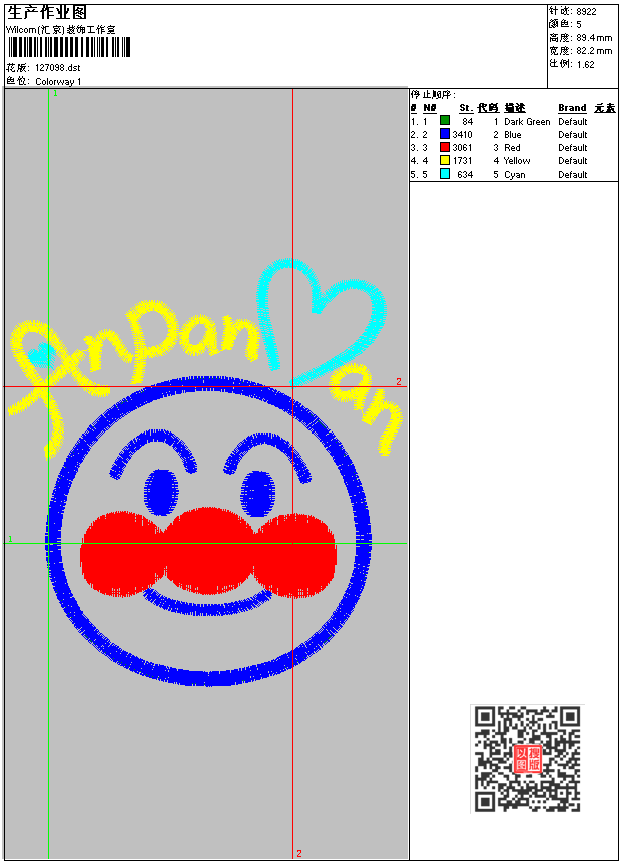Click the Yellow thread color swatch
620x861 pixels.
click(x=445, y=160)
